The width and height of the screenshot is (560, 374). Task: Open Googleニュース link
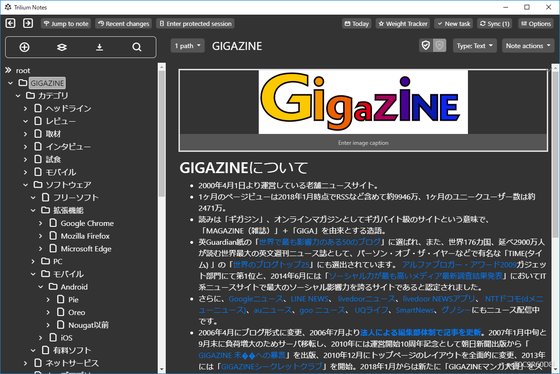point(256,299)
